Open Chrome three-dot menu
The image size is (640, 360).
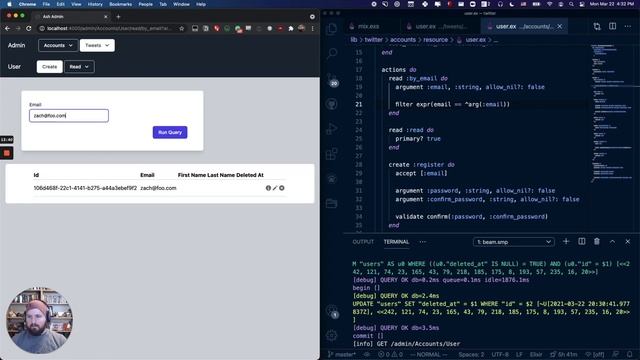(x=313, y=28)
